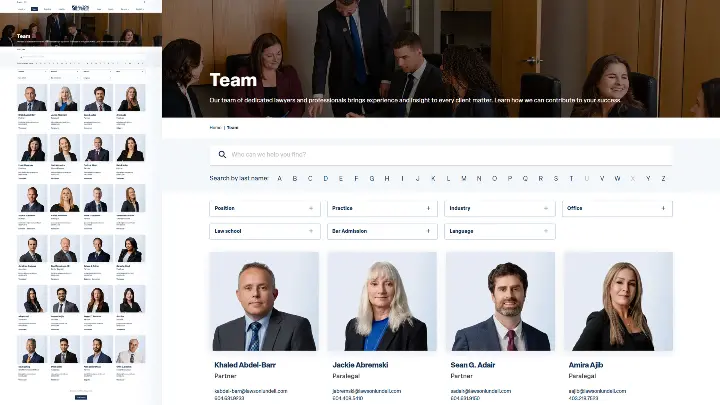Filter last names by letter A

pos(279,179)
